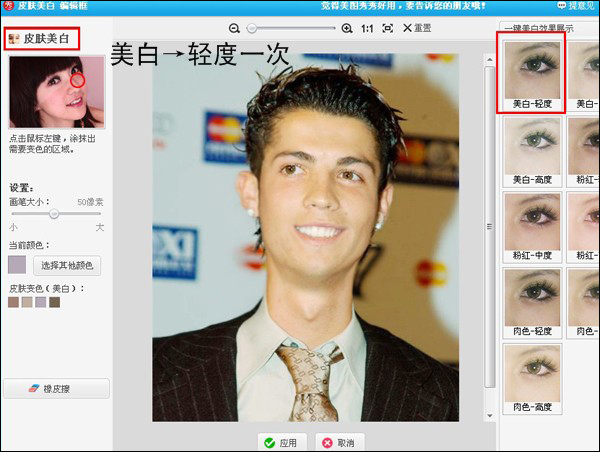Click 取消 to cancel editing
Screen dimensions: 600x452
coord(338,442)
